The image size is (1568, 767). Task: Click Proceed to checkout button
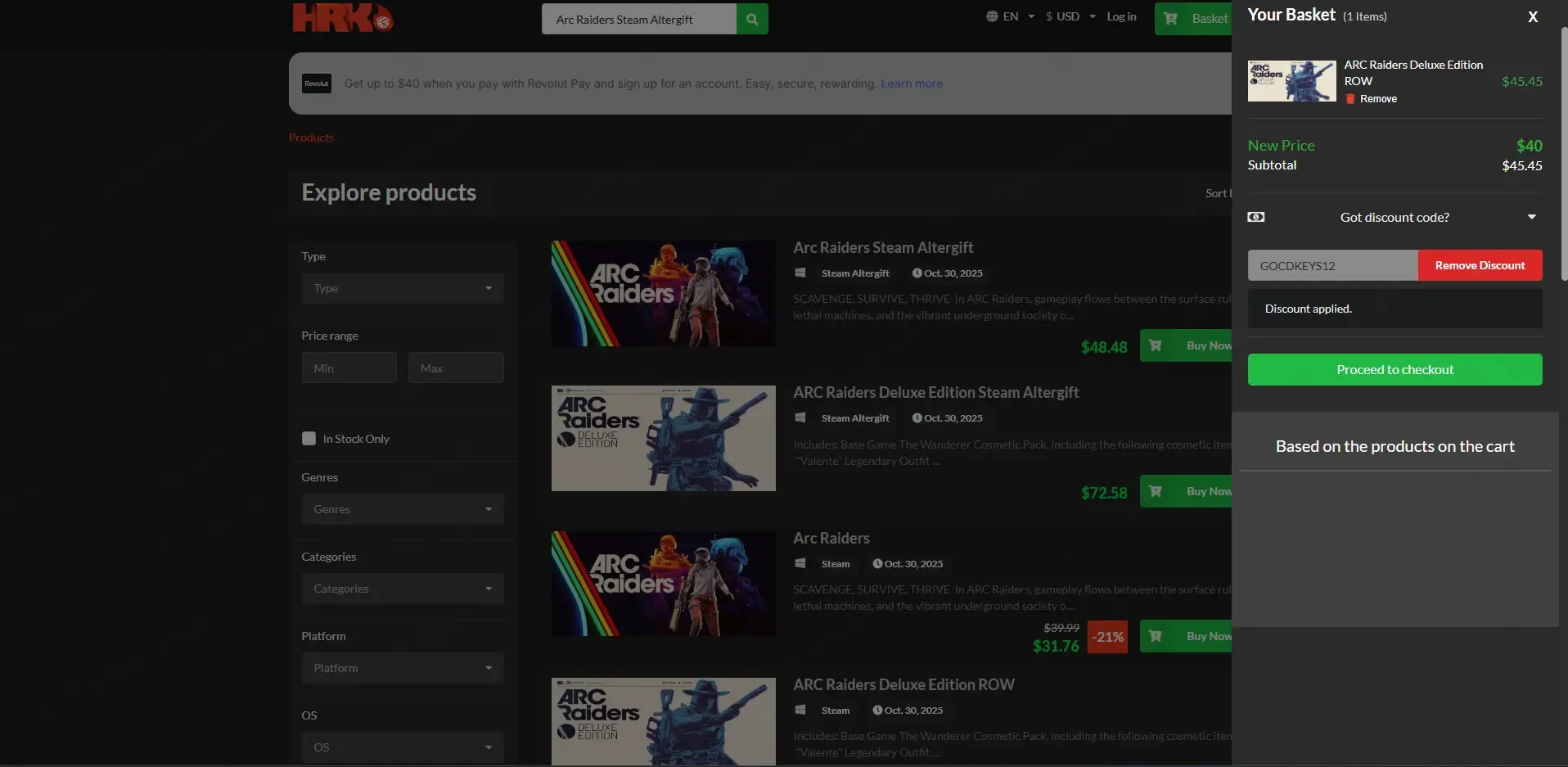1395,369
